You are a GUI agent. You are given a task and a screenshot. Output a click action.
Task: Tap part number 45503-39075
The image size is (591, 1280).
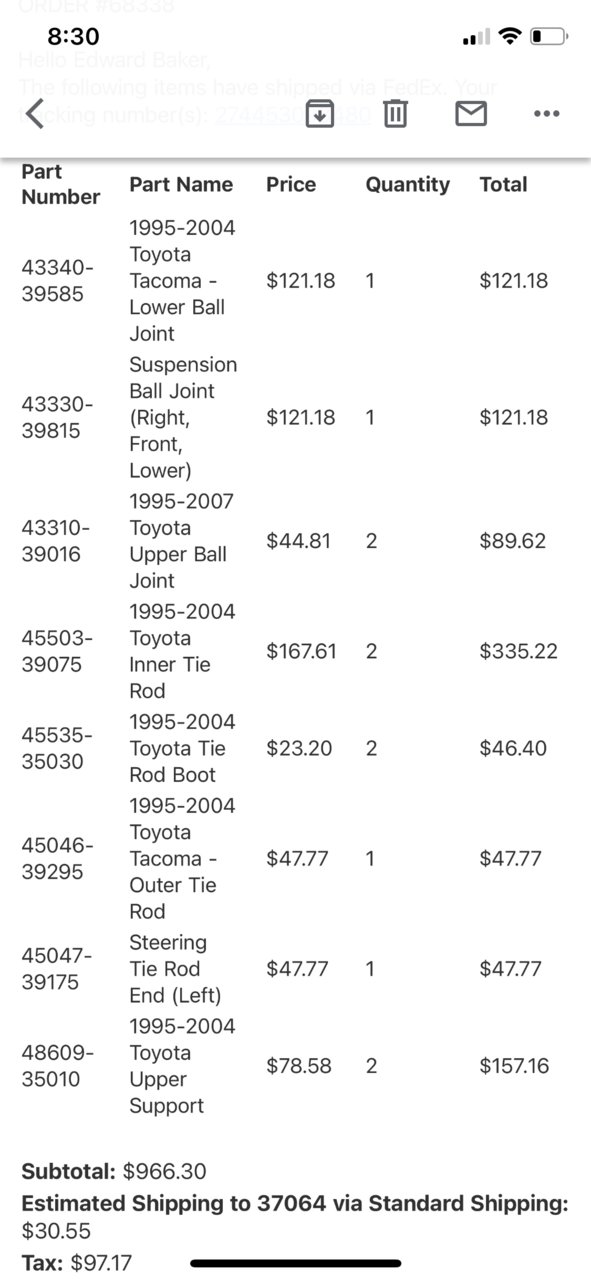pos(58,651)
